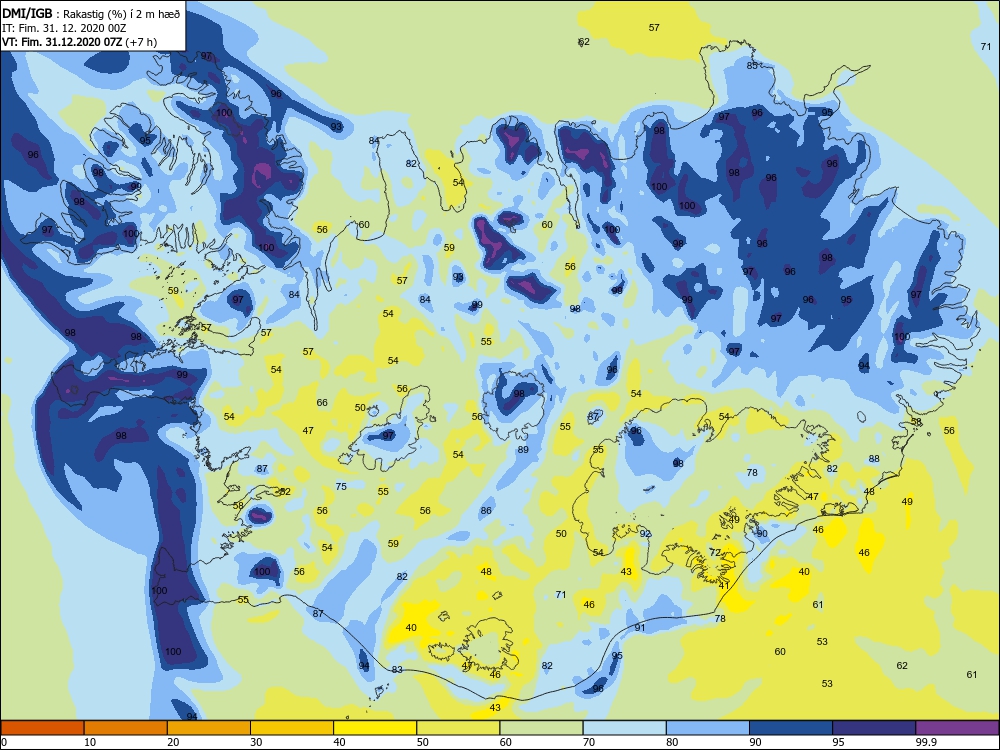
Task: Click the humidity value '92' on the map
Action: pyautogui.click(x=645, y=534)
